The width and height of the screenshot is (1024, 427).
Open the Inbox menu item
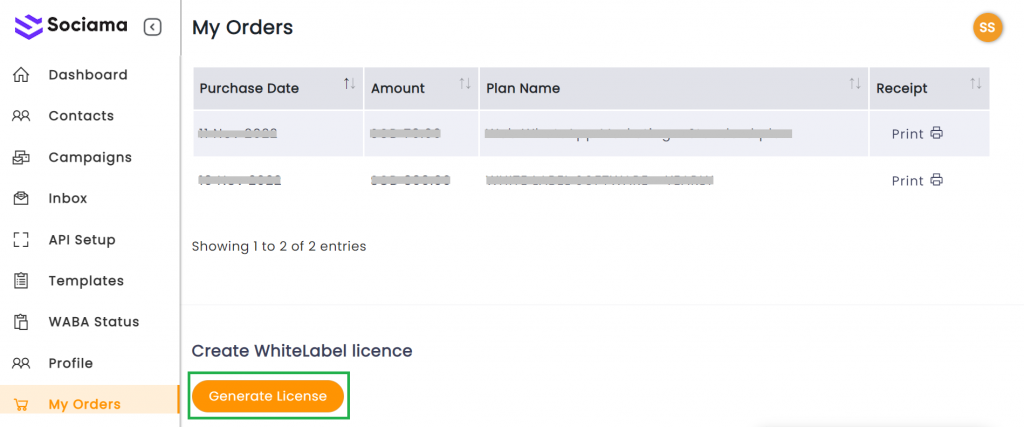(67, 198)
